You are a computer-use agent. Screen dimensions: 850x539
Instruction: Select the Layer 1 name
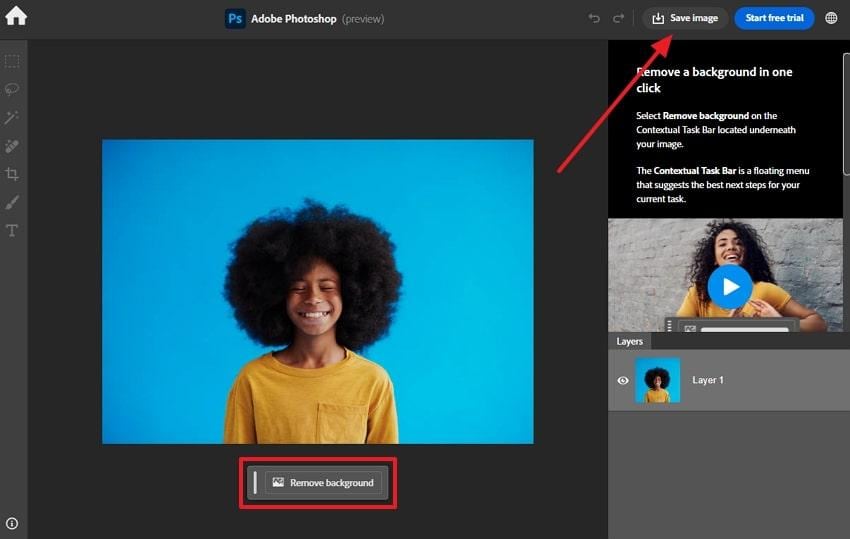707,380
